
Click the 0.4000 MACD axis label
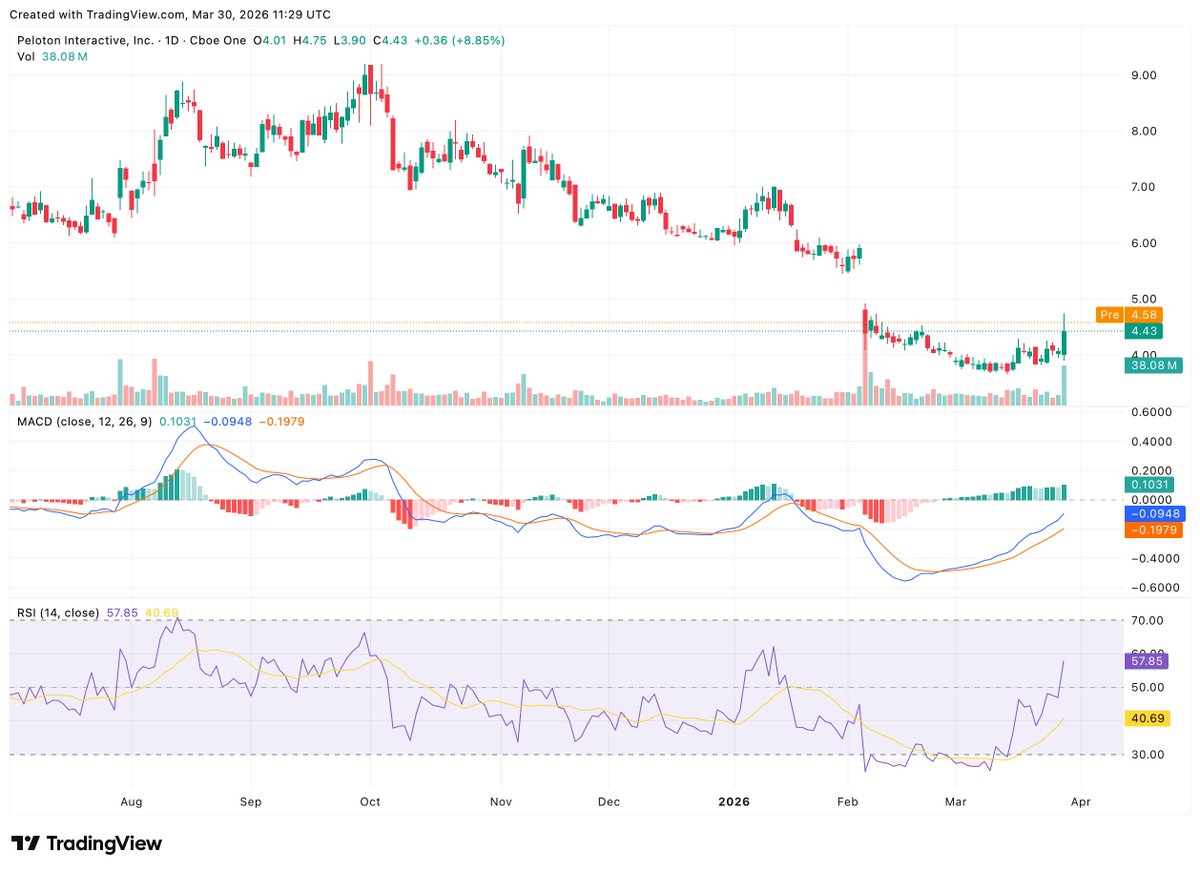tap(1150, 441)
